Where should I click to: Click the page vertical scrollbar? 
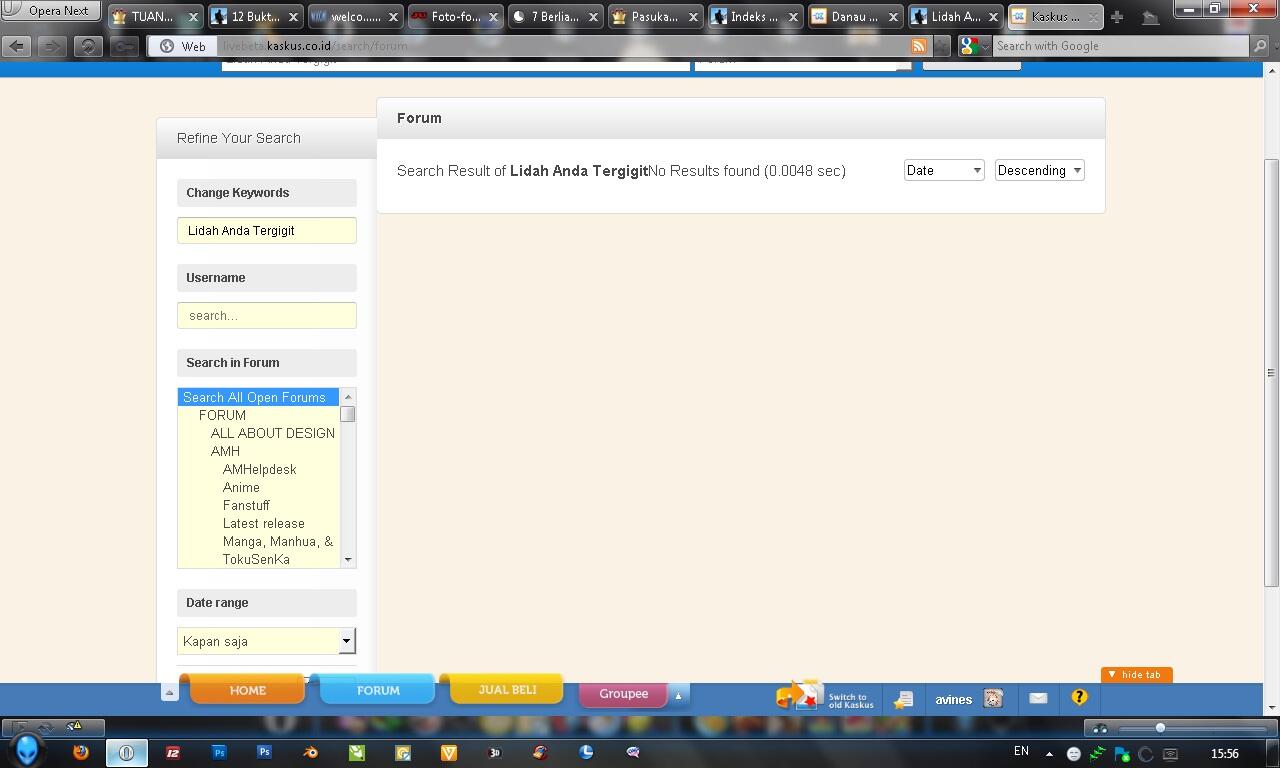click(1271, 372)
